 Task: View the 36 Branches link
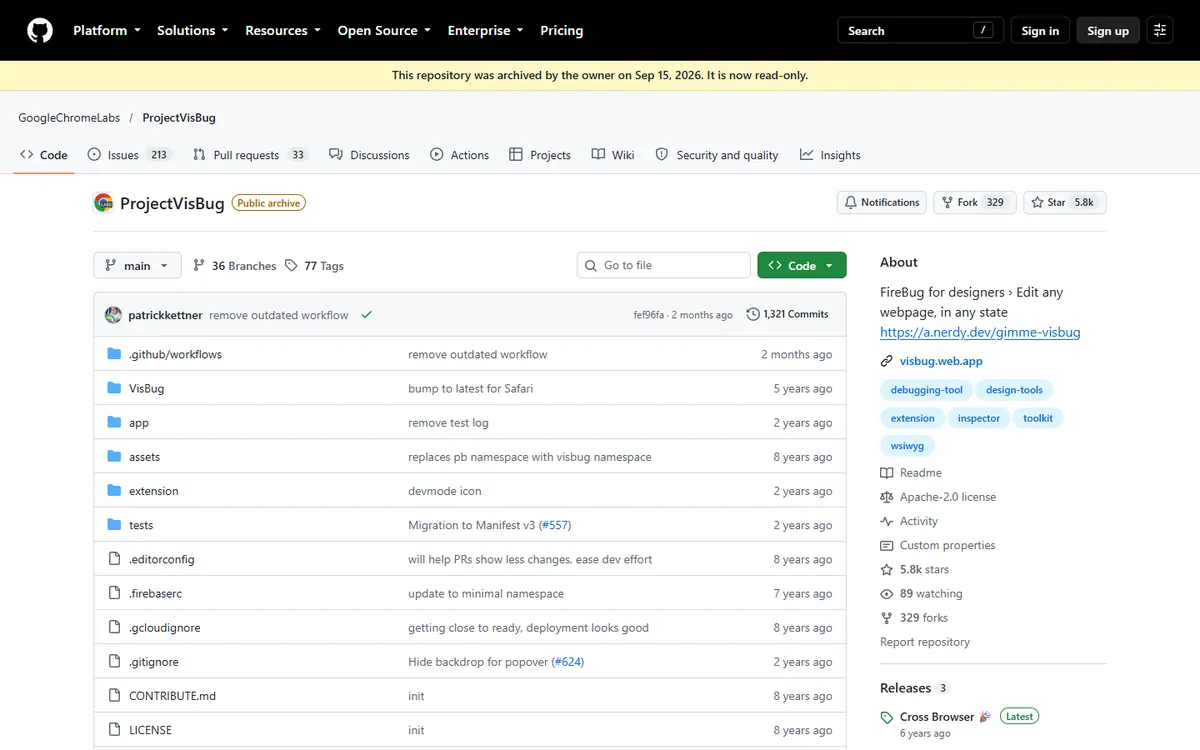tap(235, 265)
